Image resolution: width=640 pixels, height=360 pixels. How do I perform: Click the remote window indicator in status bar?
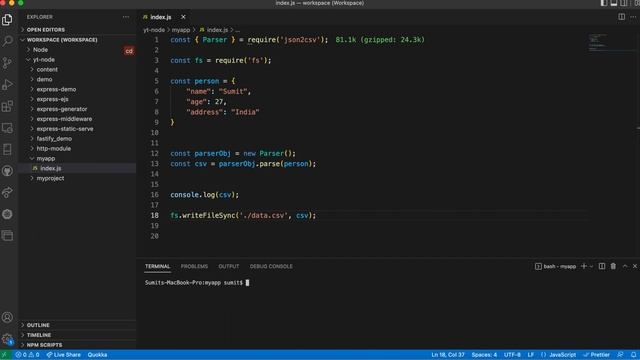click(5, 355)
